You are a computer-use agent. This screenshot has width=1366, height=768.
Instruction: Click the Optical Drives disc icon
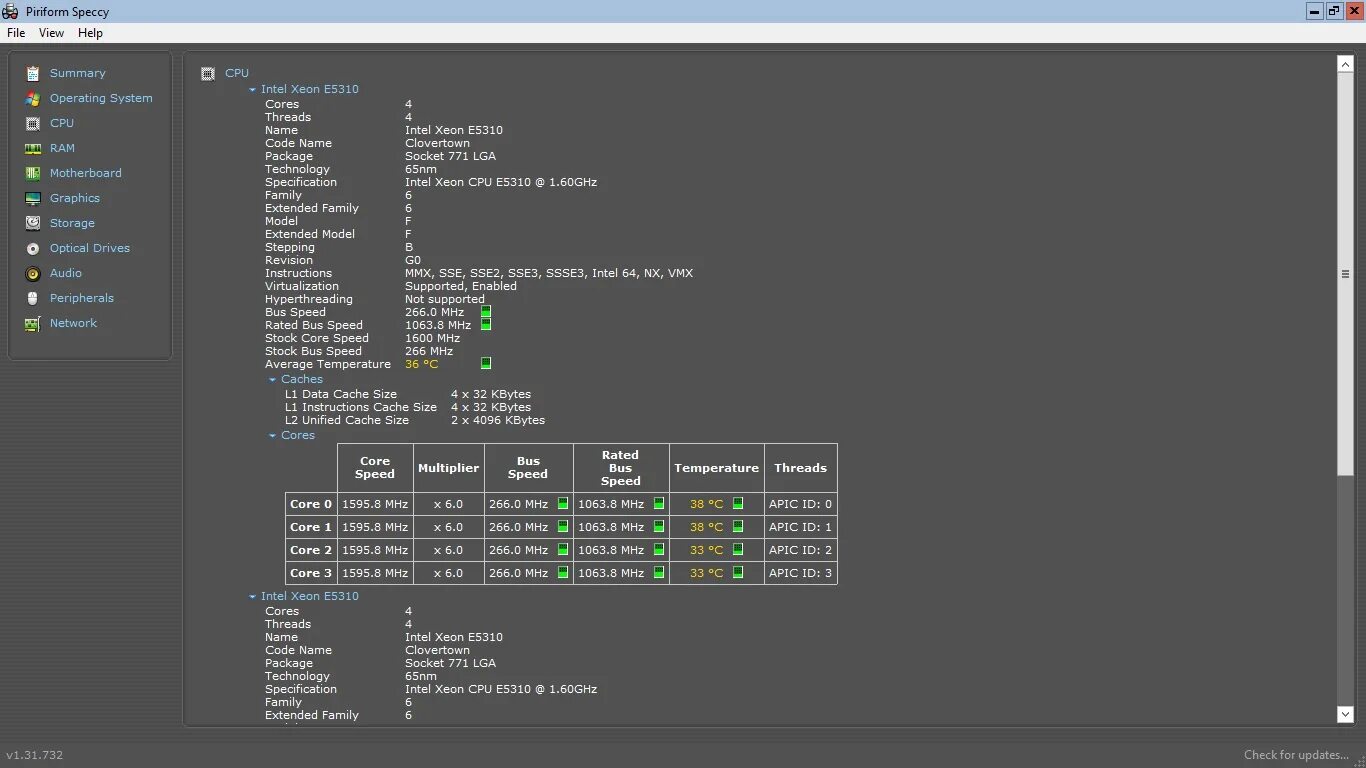[33, 248]
